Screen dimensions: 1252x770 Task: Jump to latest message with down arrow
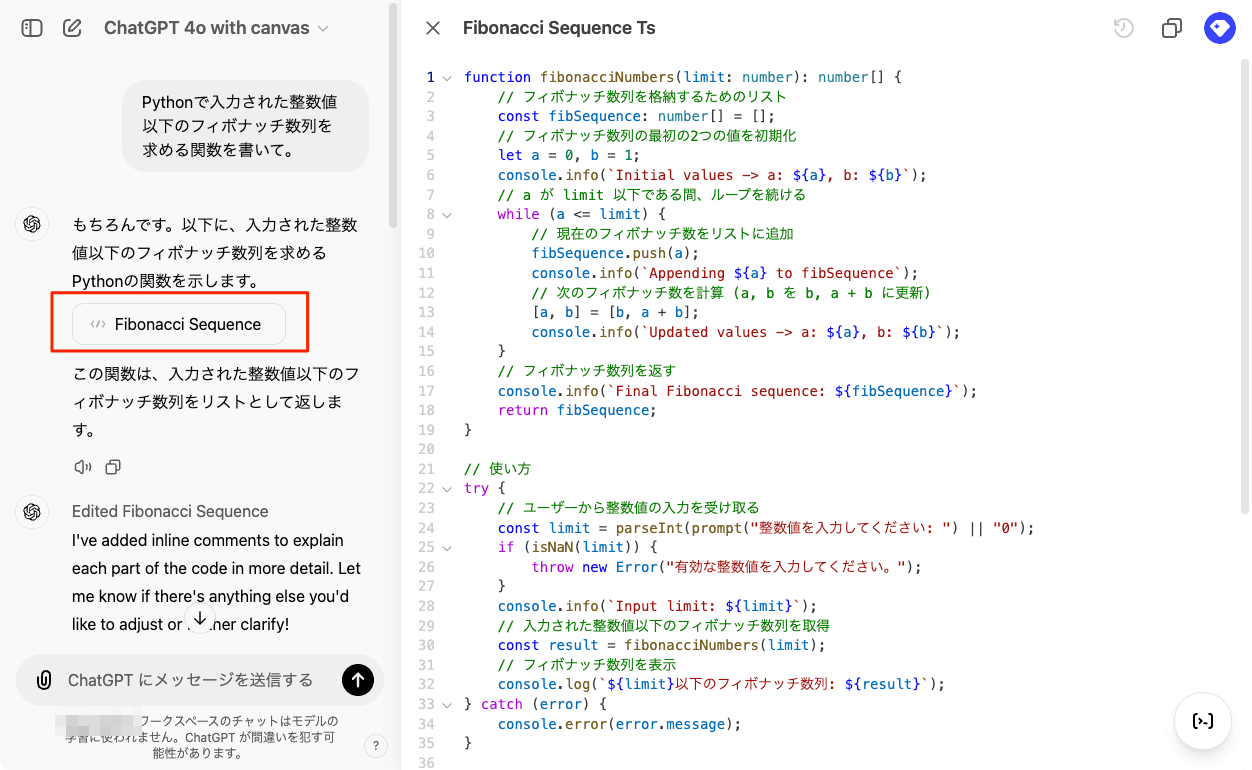click(200, 619)
